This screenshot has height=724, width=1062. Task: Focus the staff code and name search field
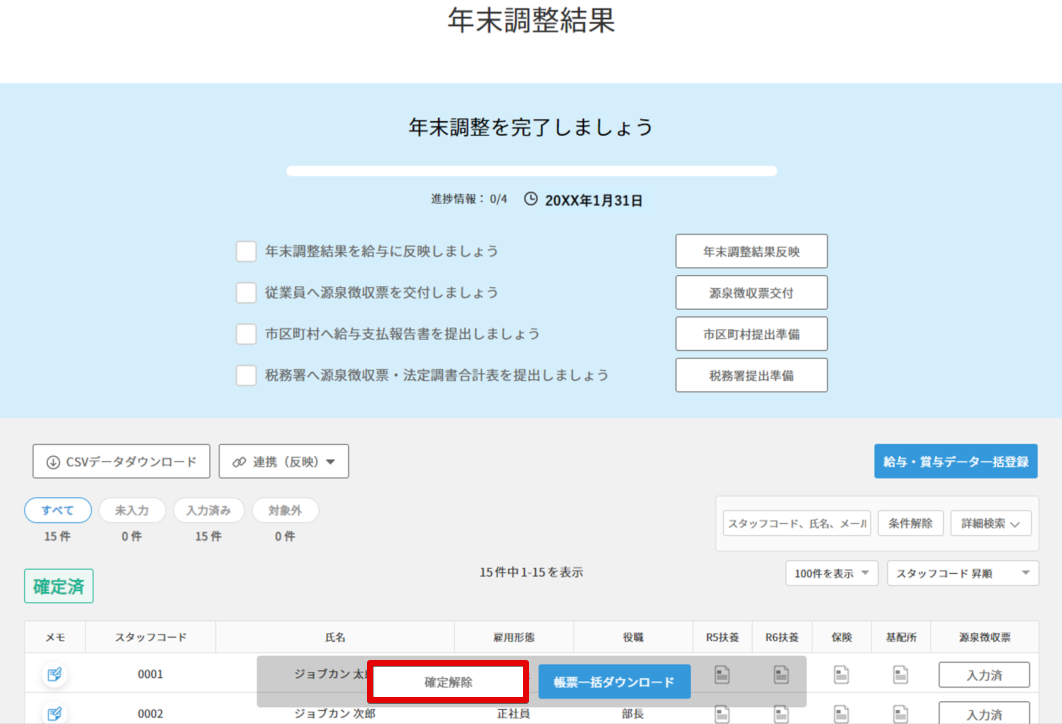796,523
